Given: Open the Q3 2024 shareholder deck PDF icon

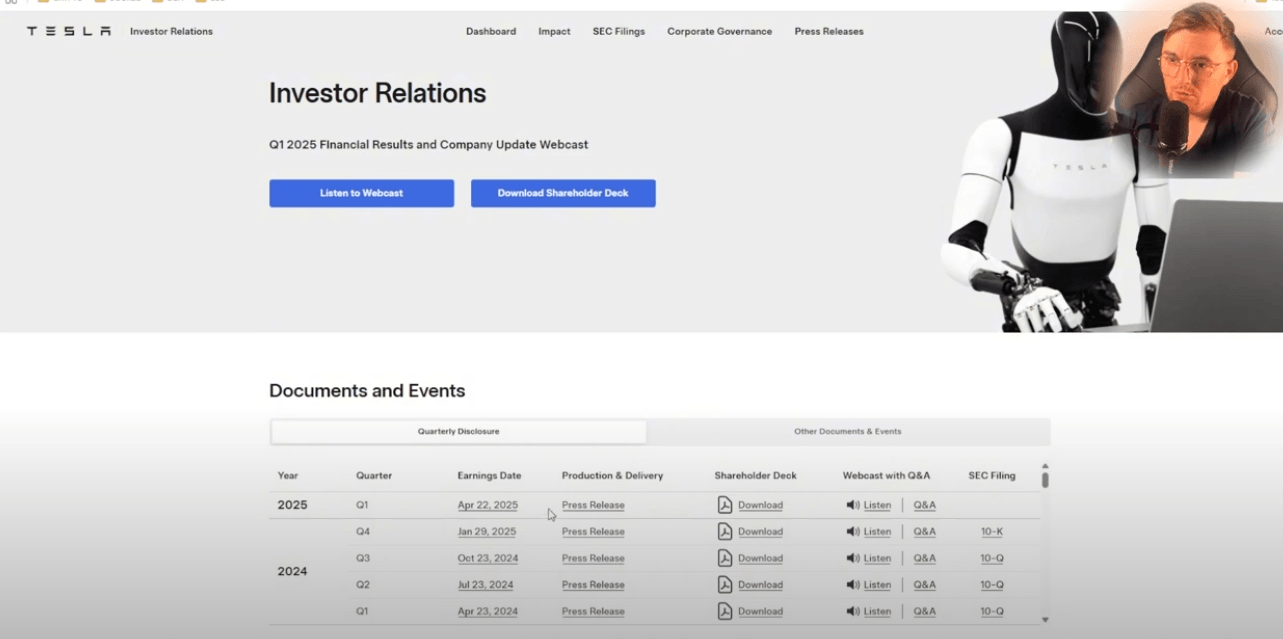Looking at the screenshot, I should tap(725, 558).
